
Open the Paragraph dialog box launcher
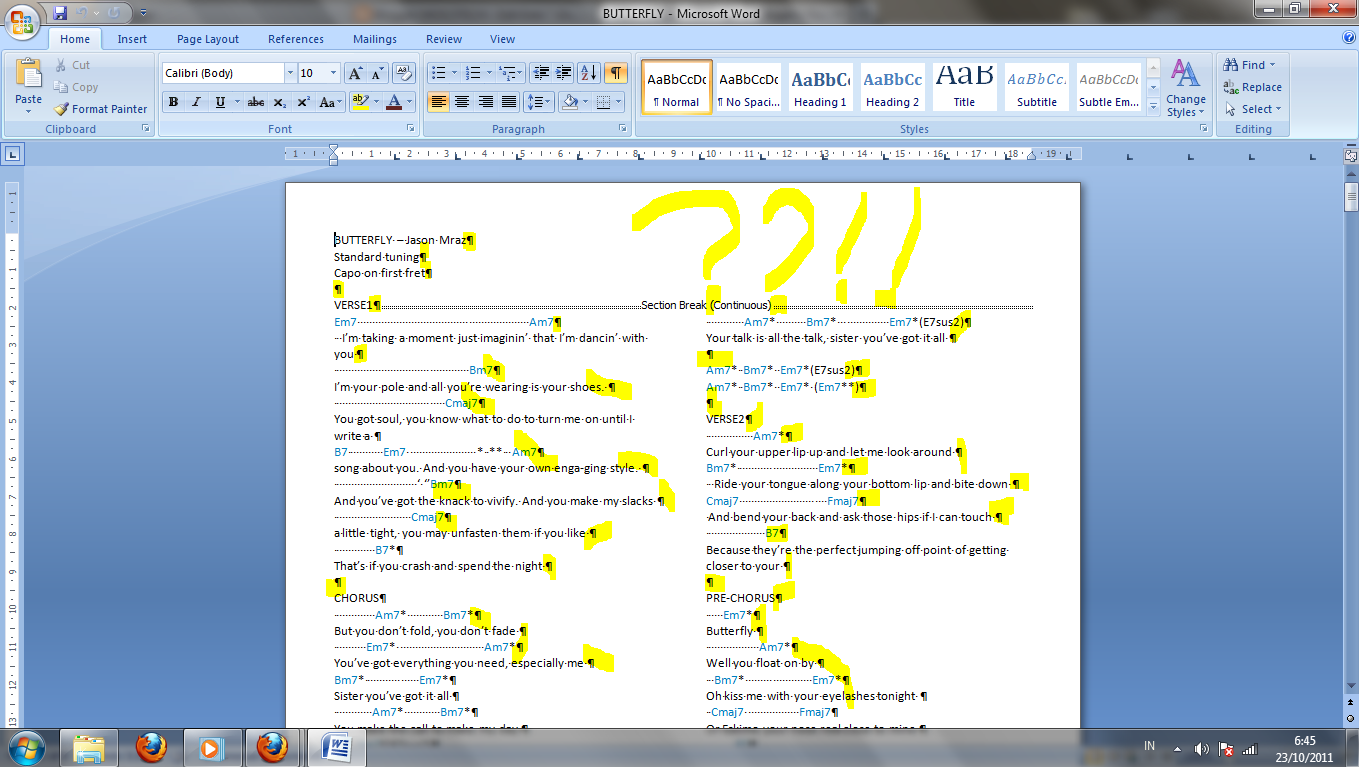click(625, 129)
